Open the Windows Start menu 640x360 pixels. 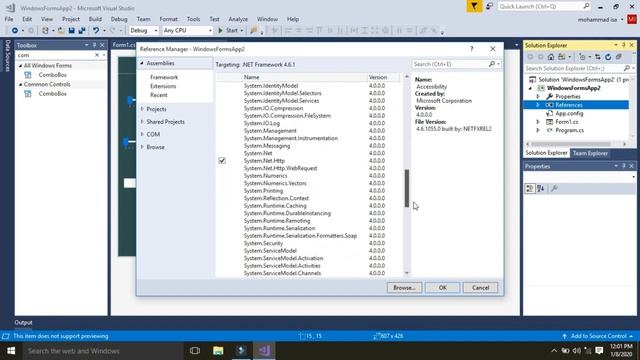click(11, 351)
